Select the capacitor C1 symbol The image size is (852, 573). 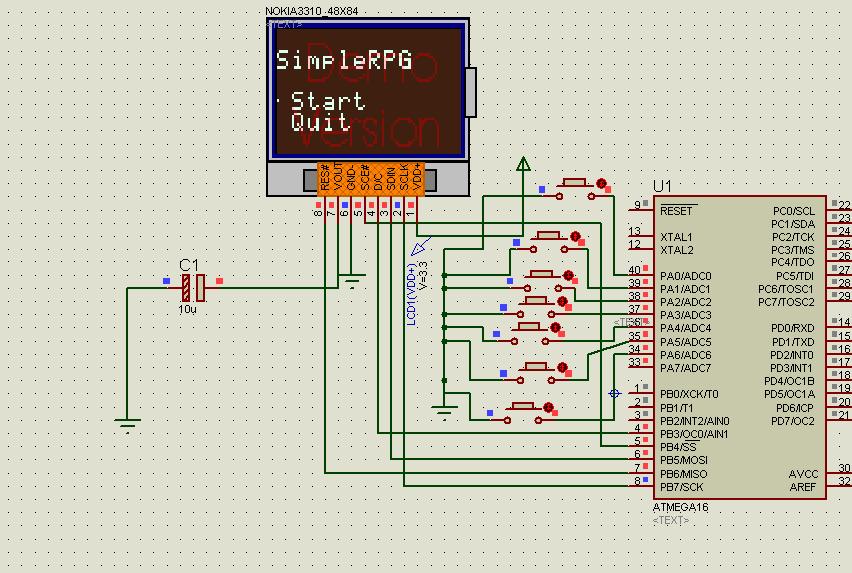click(x=193, y=287)
